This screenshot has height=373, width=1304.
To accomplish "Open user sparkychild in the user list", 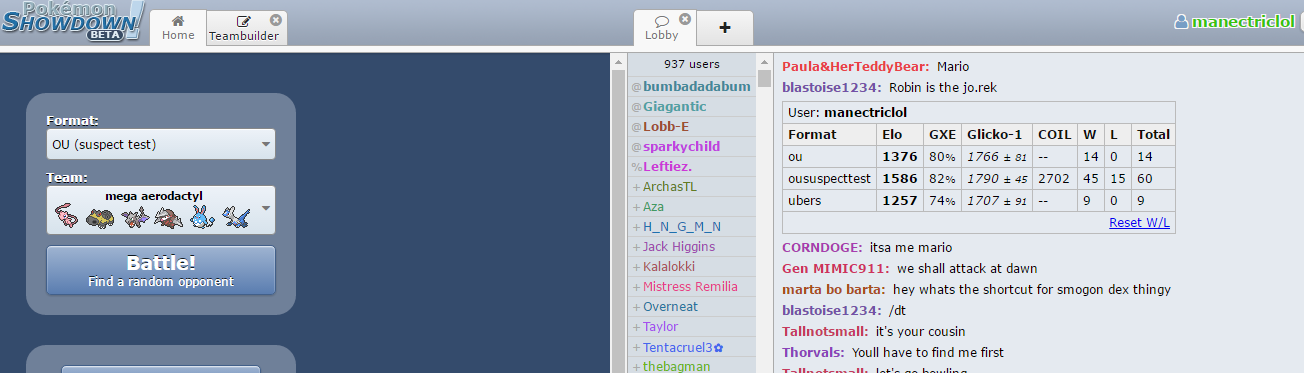I will pyautogui.click(x=692, y=147).
